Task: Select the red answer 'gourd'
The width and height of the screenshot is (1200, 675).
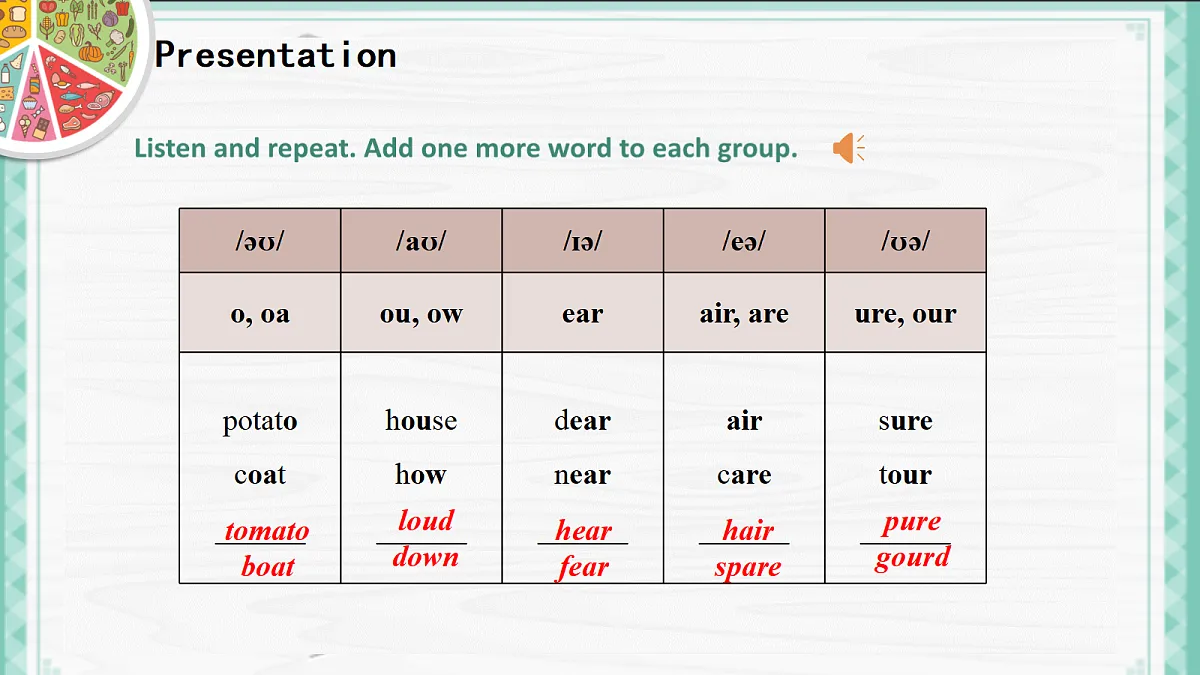Action: [x=912, y=557]
